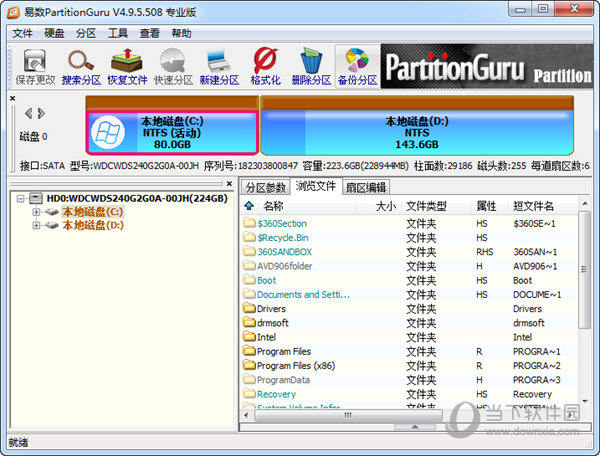Select the Program Files folder row
Screen dimensions: 600x456
click(409, 351)
